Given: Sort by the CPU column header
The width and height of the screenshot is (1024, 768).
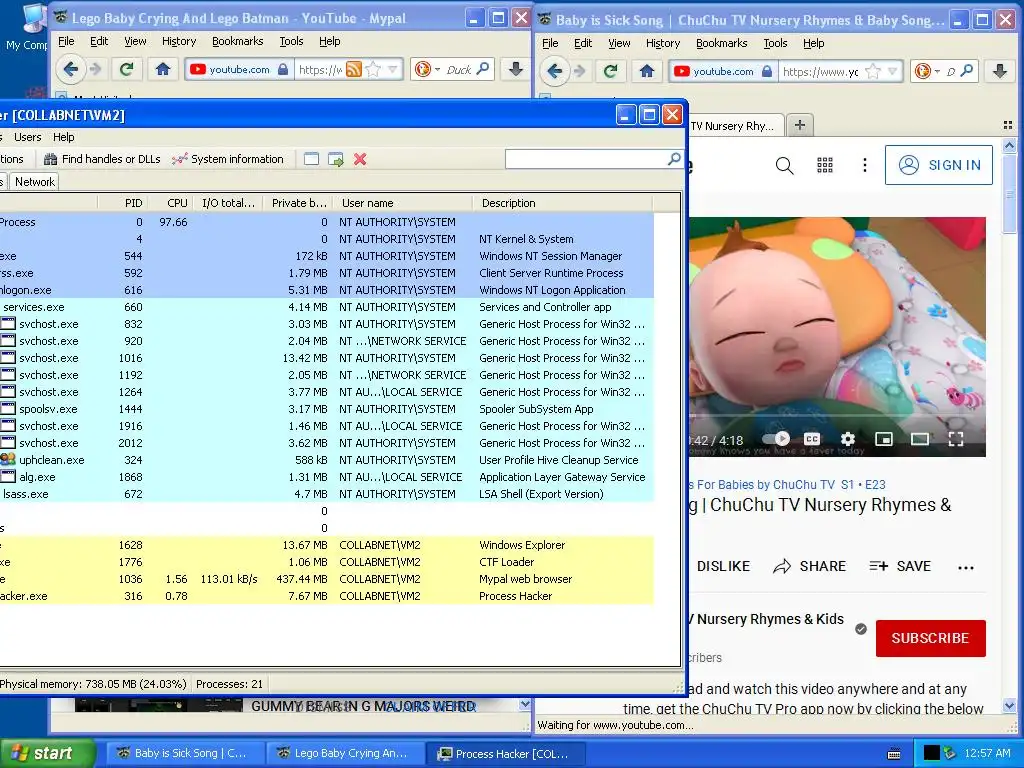Looking at the screenshot, I should click(x=171, y=203).
